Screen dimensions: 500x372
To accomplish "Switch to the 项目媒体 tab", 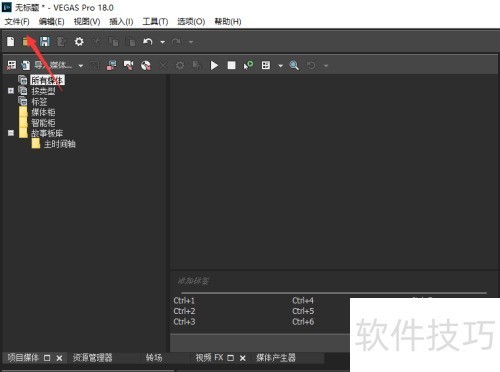I will pos(23,358).
